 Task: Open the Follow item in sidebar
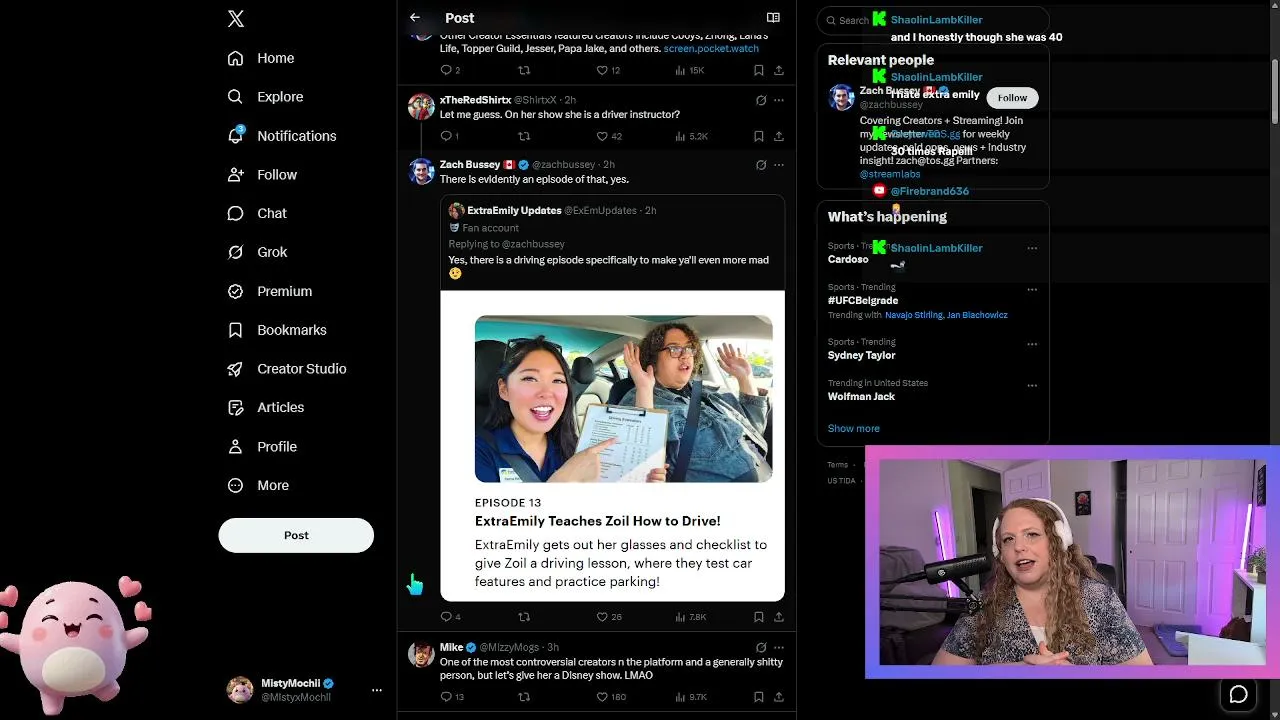coord(262,175)
